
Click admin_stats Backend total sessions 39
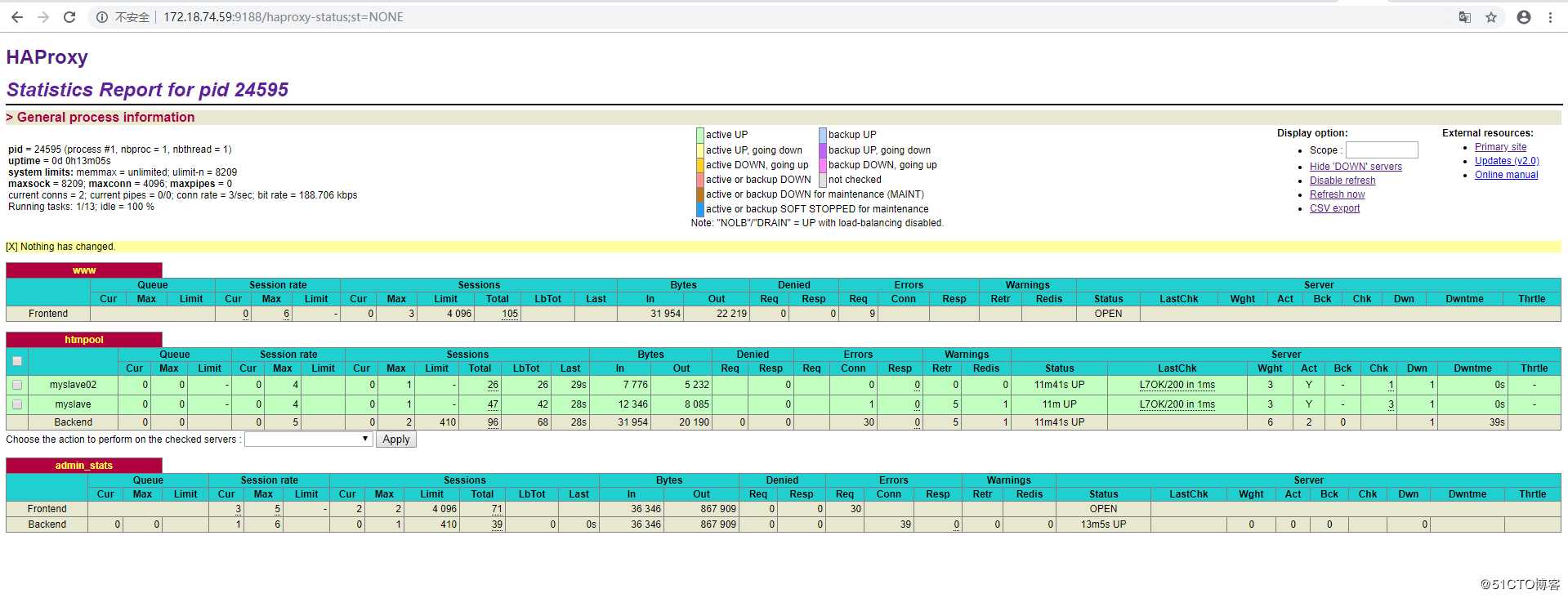click(497, 524)
